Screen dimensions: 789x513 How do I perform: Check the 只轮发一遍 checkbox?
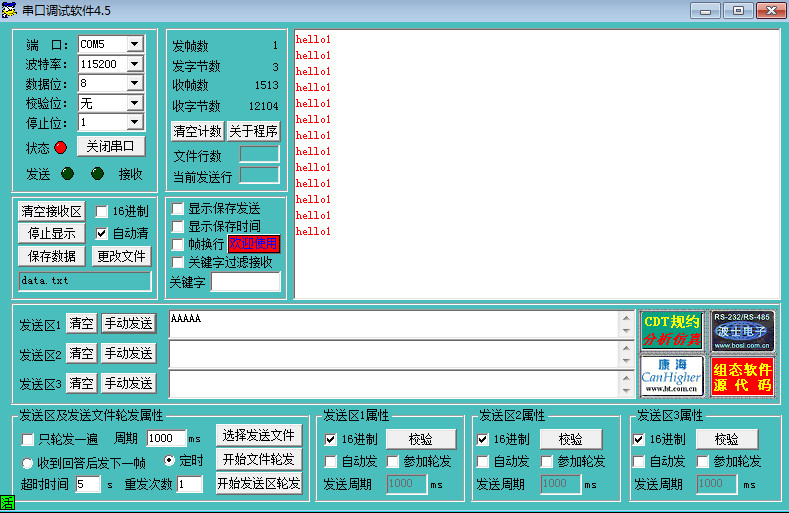pos(28,439)
